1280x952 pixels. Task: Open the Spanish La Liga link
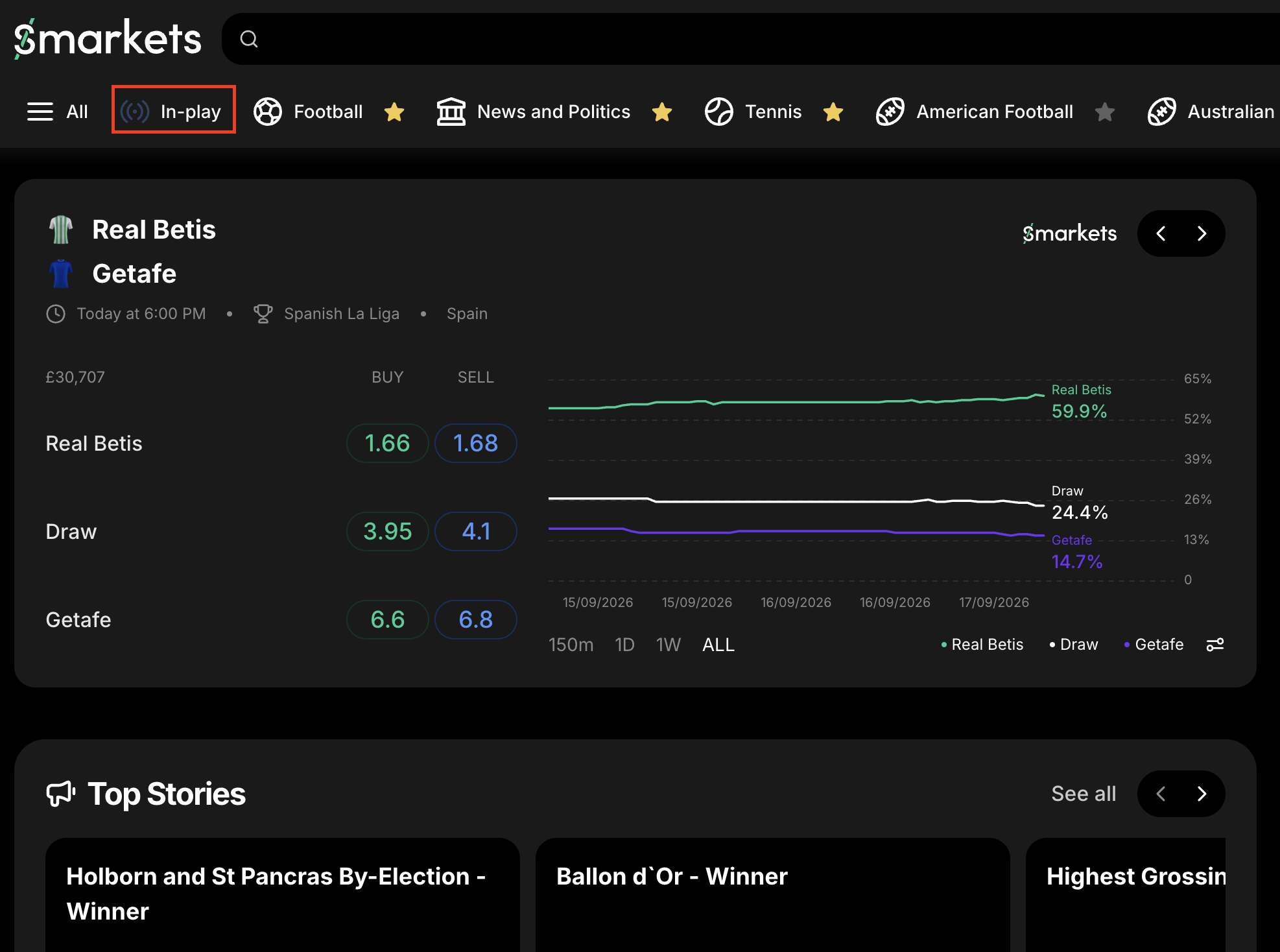[x=342, y=314]
